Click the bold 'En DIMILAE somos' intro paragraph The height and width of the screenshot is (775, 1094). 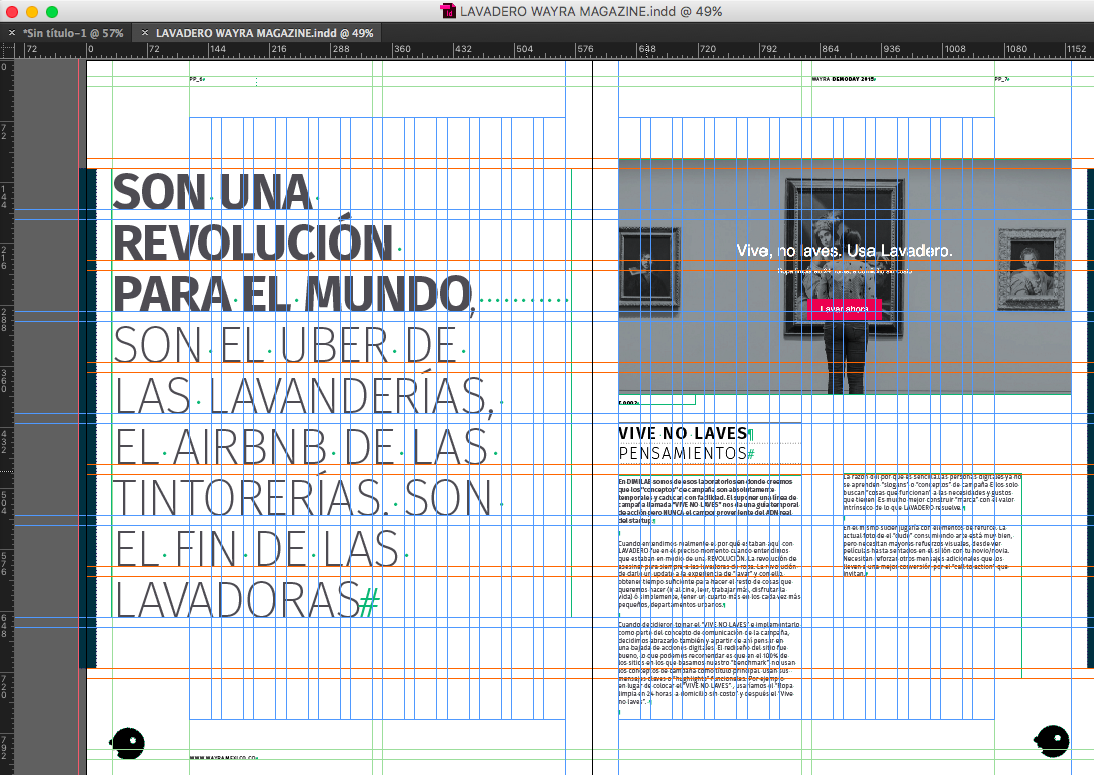tap(706, 501)
